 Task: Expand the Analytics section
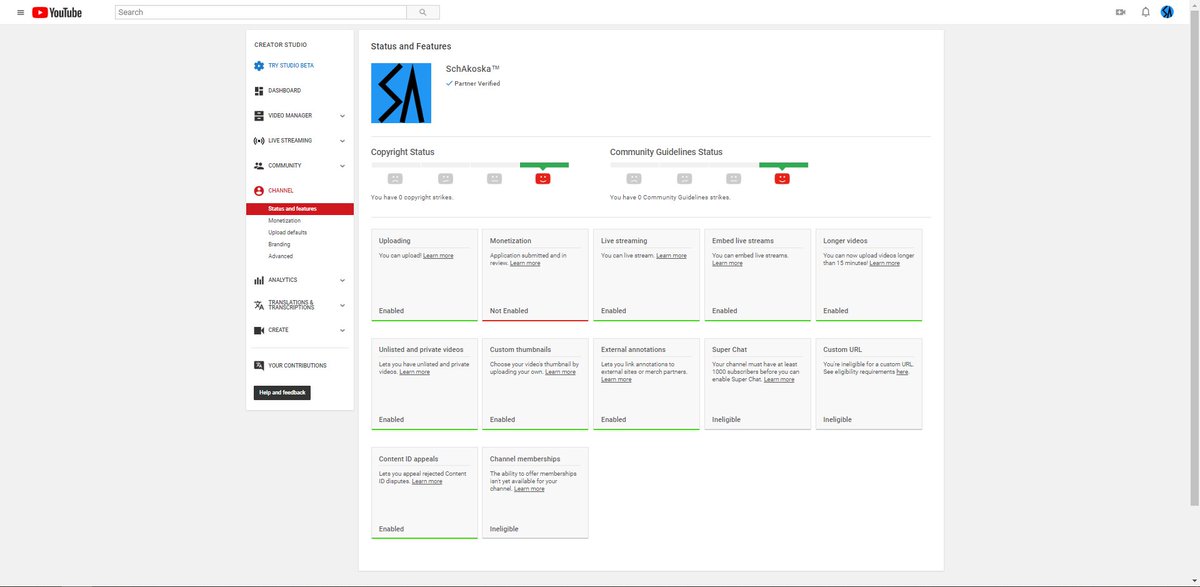pyautogui.click(x=342, y=280)
